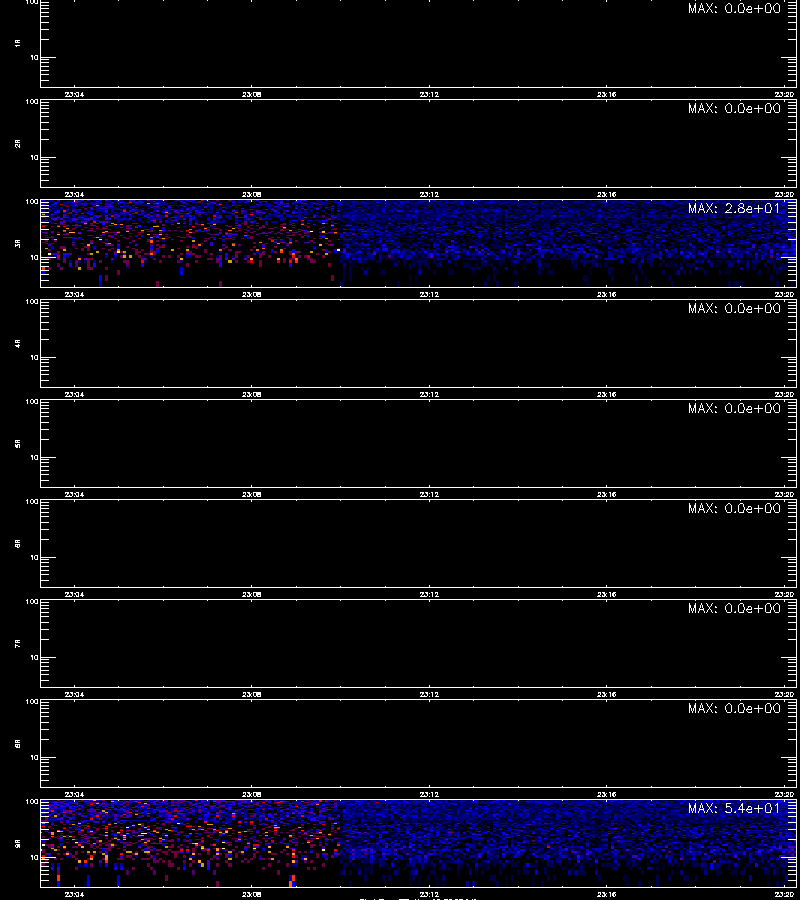Click the 4R panel axis label
Viewport: 800px width, 900px height.
[x=18, y=343]
